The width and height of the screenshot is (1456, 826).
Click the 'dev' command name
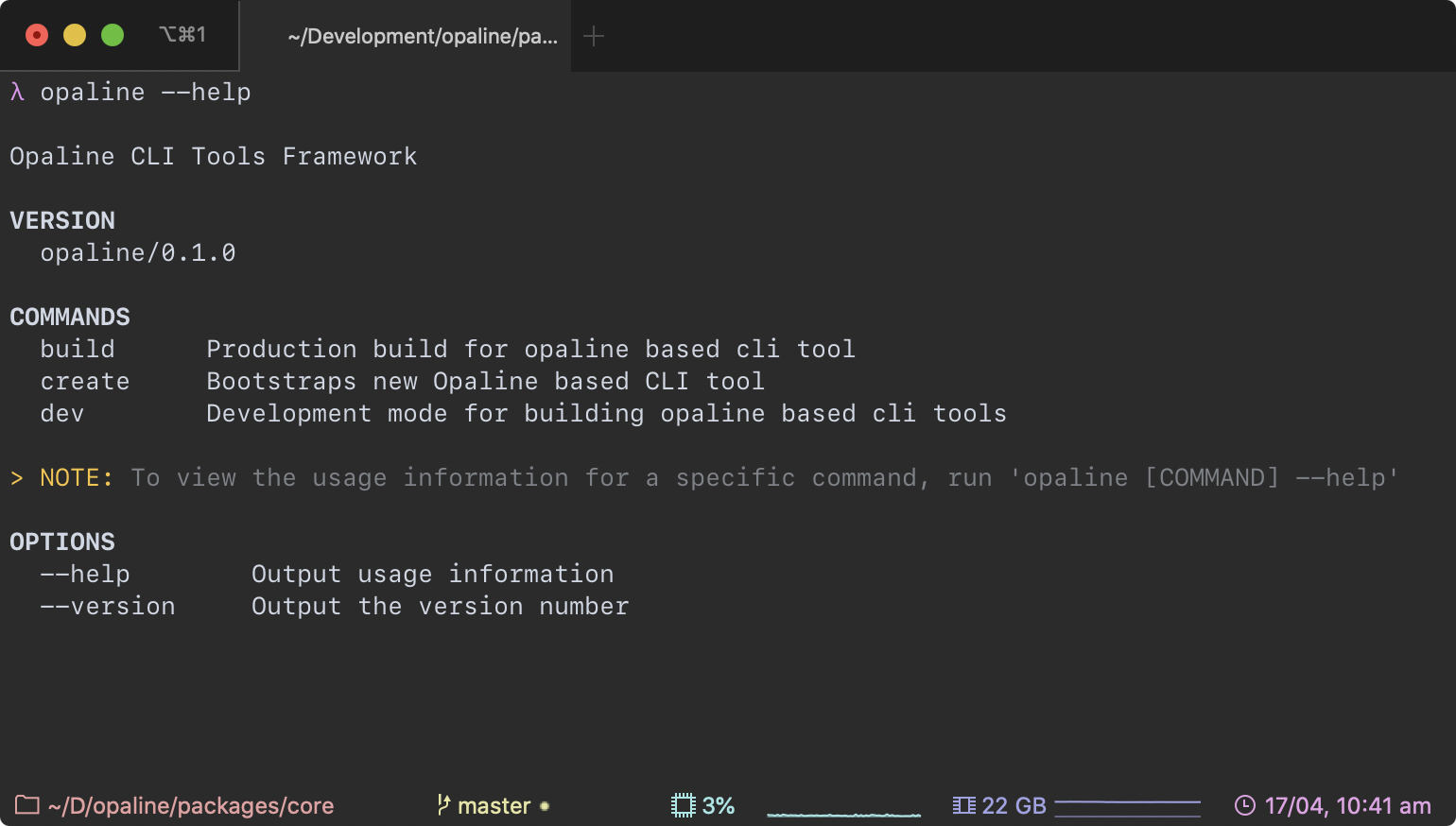coord(62,413)
